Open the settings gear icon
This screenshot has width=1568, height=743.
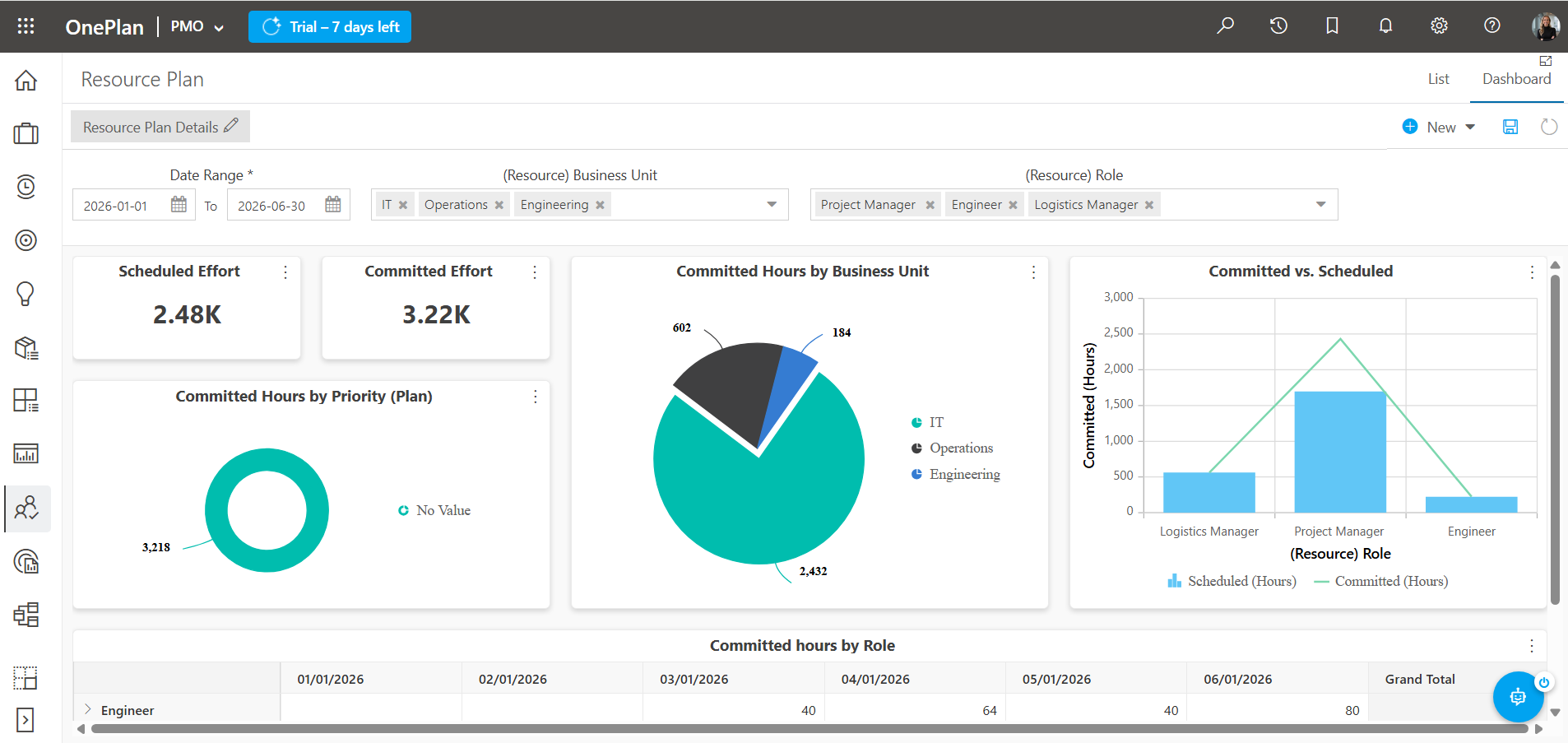click(1439, 26)
